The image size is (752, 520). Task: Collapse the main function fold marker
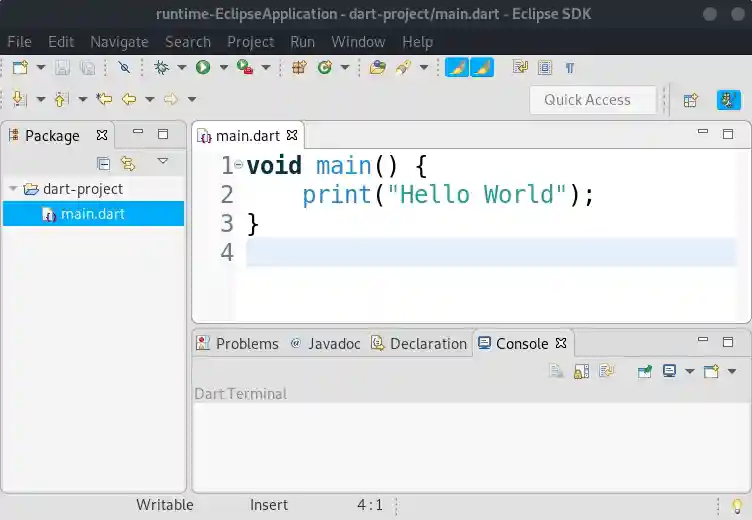pyautogui.click(x=238, y=164)
